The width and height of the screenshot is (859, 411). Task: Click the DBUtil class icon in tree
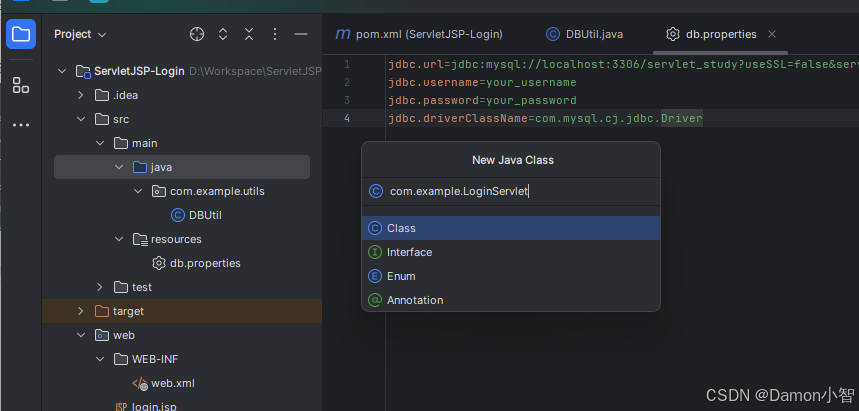pyautogui.click(x=177, y=215)
